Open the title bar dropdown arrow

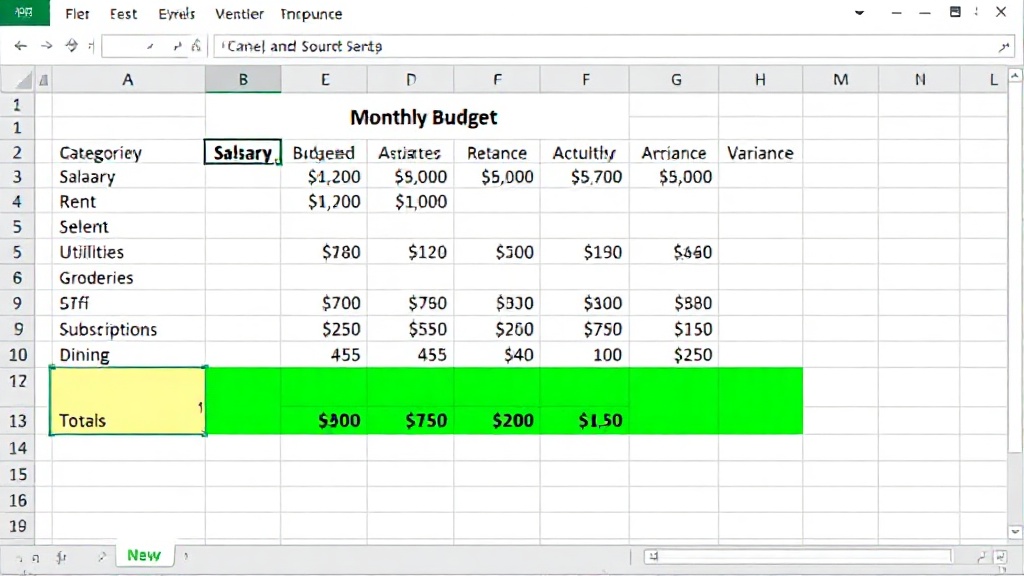tap(859, 13)
